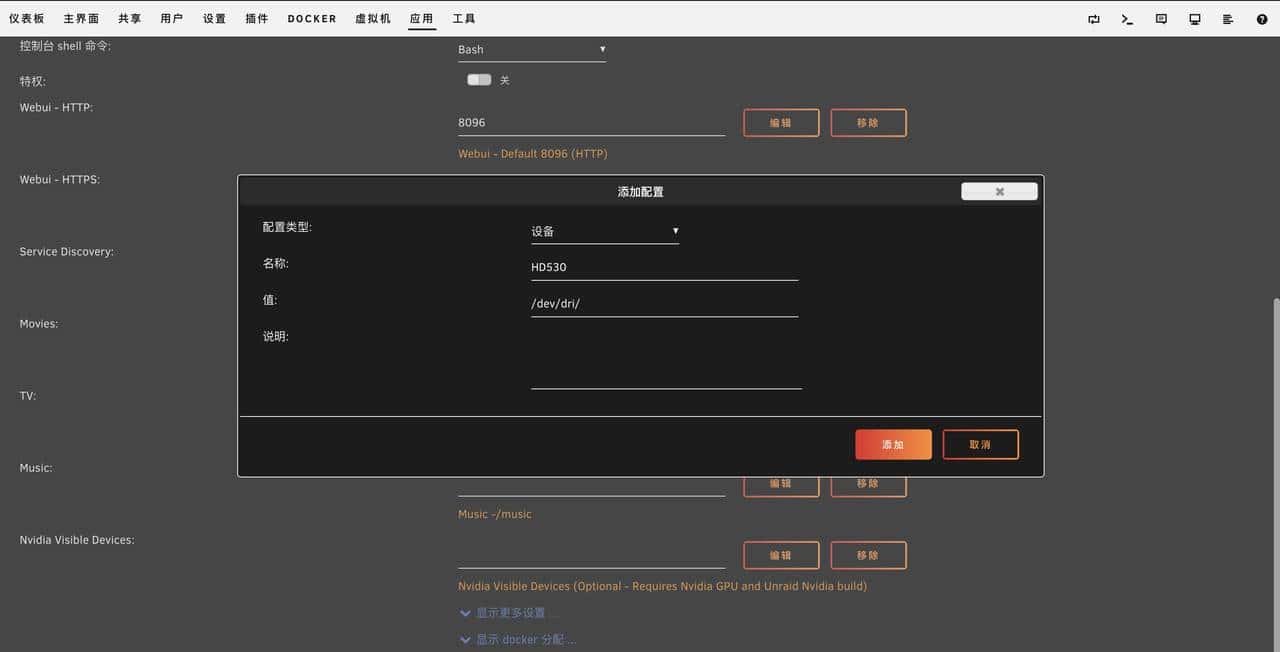
Task: Click 取消 to dismiss the dialog
Action: pyautogui.click(x=980, y=444)
